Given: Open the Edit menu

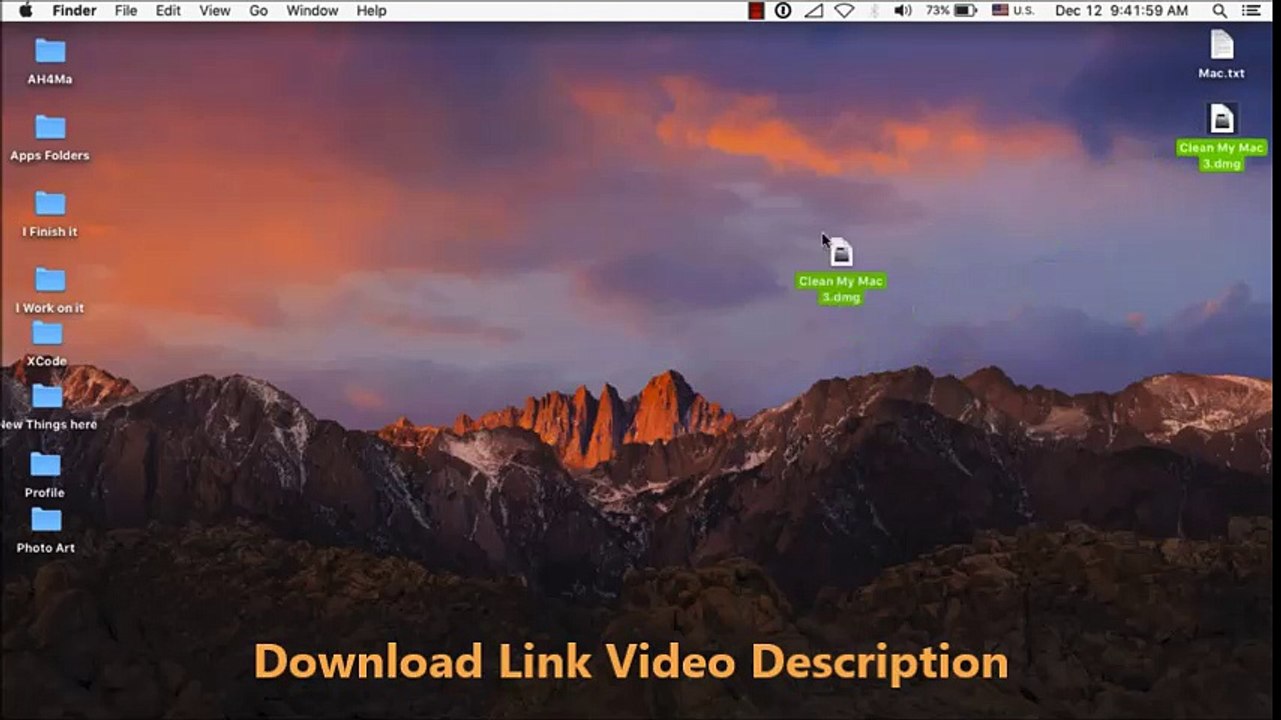Looking at the screenshot, I should [x=169, y=10].
